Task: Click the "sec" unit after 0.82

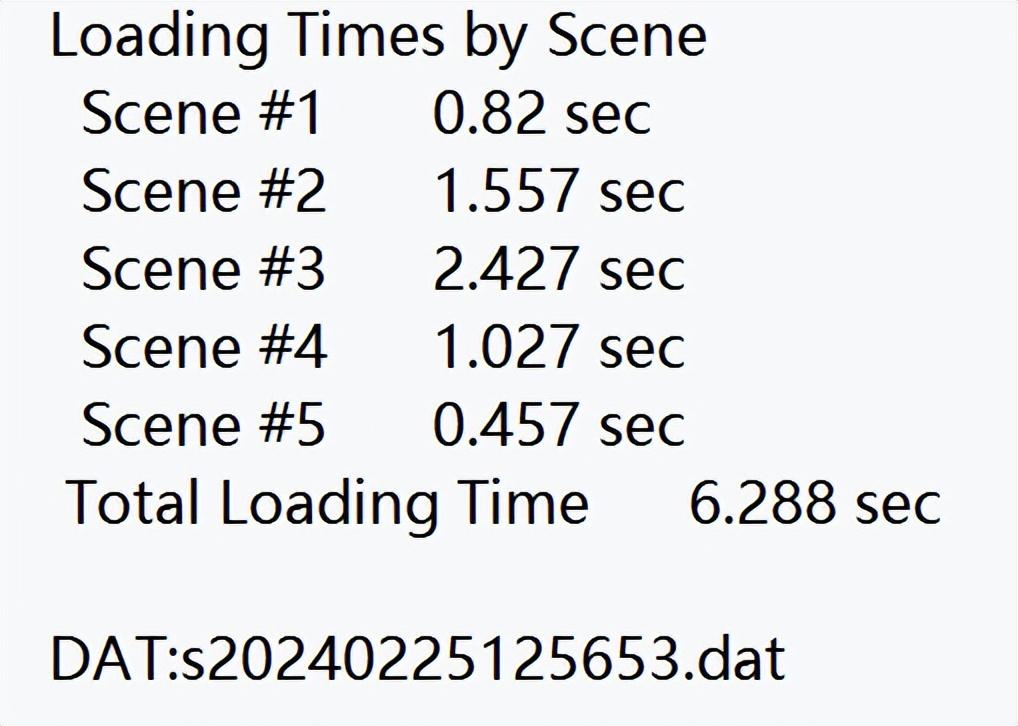Action: [608, 114]
